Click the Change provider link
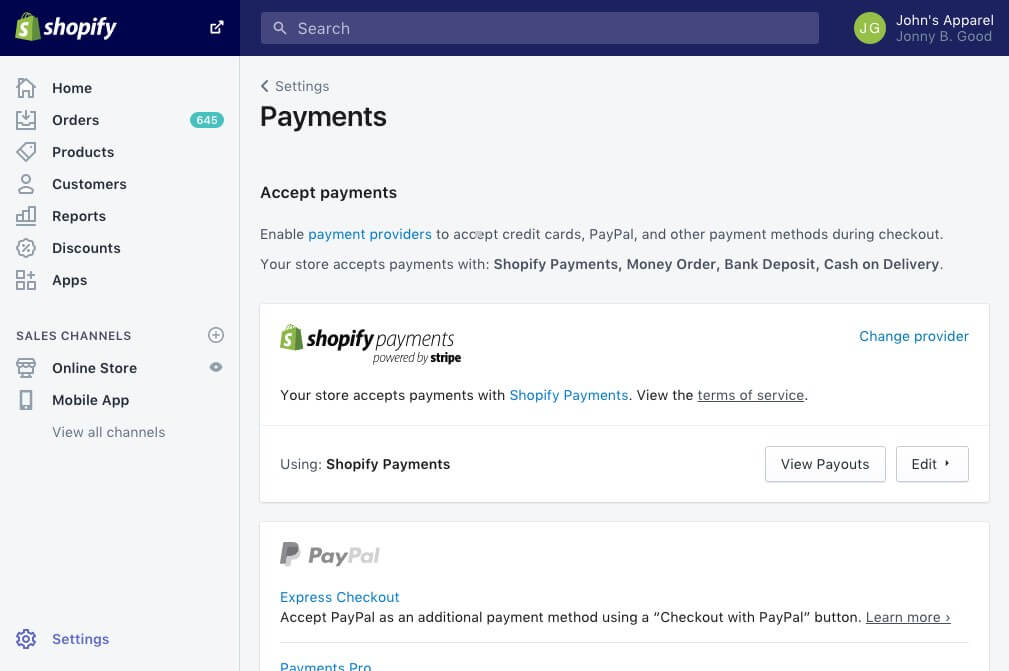This screenshot has height=671, width=1009. coord(913,336)
